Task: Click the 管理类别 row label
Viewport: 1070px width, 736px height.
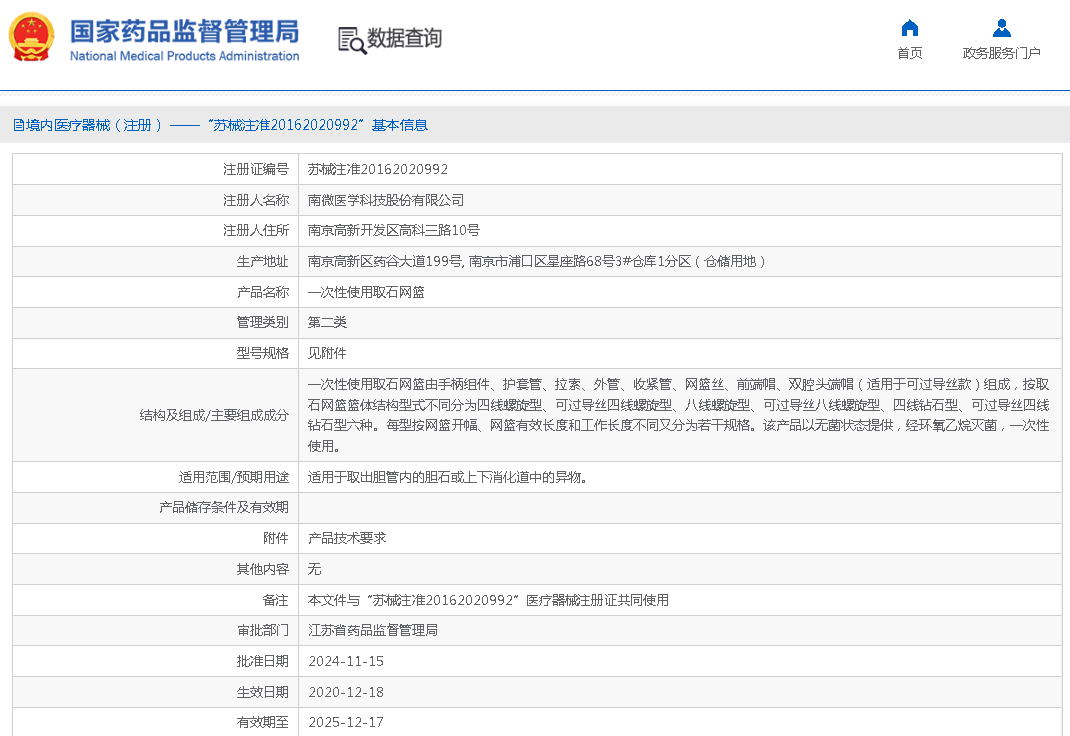Action: point(263,322)
